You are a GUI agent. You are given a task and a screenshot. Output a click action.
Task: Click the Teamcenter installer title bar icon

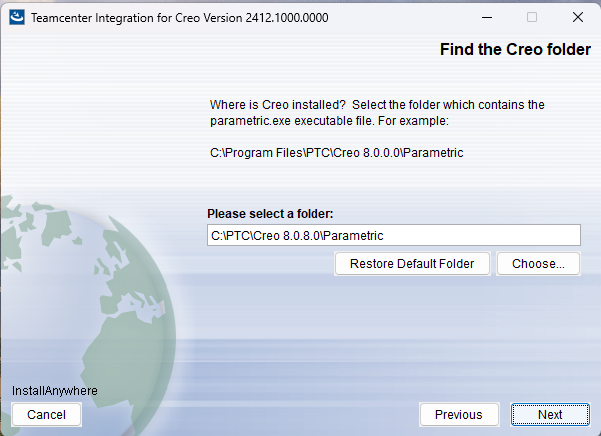coord(17,17)
